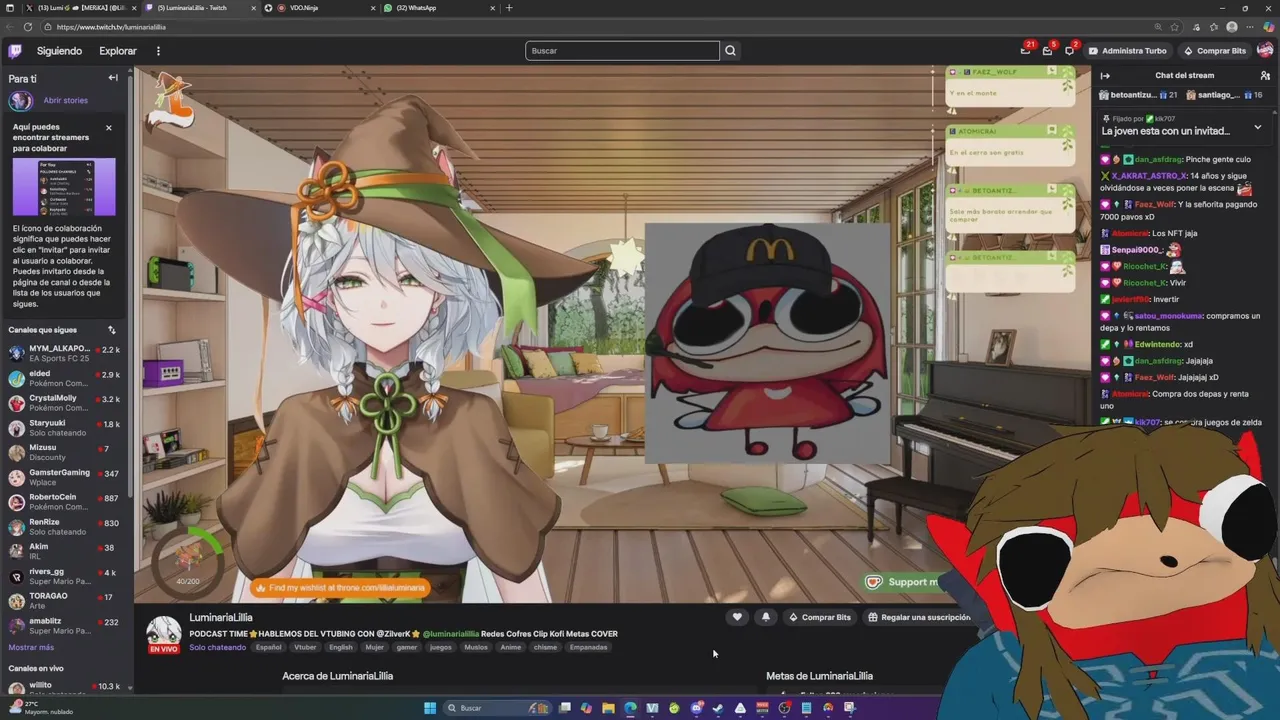The image size is (1280, 720).
Task: Open GamsterGaming channel in sidebar
Action: pos(65,477)
